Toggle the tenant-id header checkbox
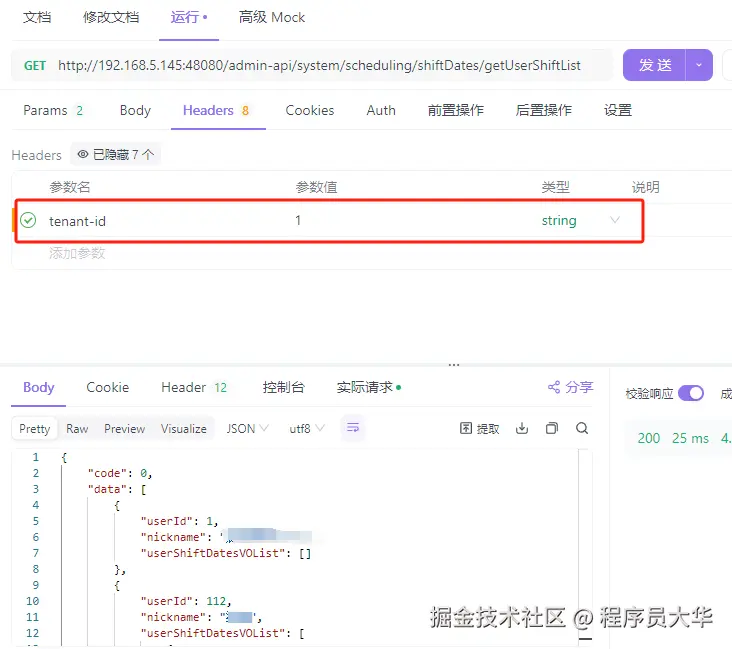This screenshot has width=732, height=649. click(x=28, y=220)
